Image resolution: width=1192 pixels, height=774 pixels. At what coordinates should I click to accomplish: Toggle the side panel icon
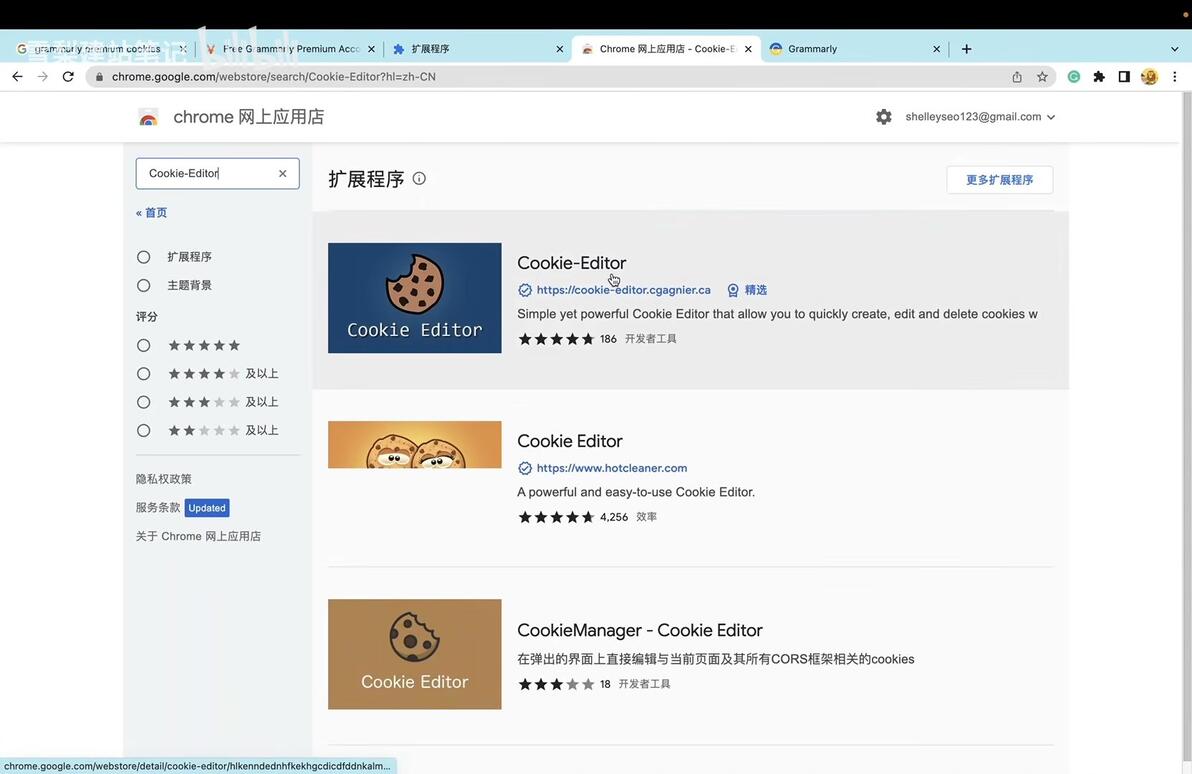click(1124, 77)
